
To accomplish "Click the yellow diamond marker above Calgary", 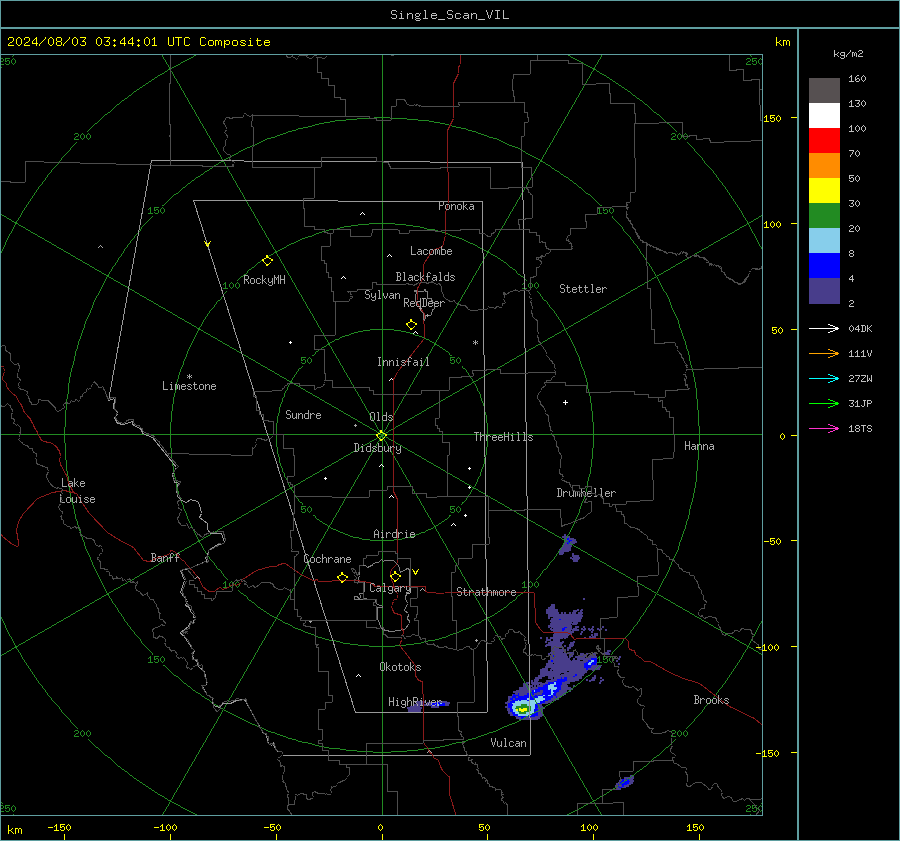I will coord(395,576).
